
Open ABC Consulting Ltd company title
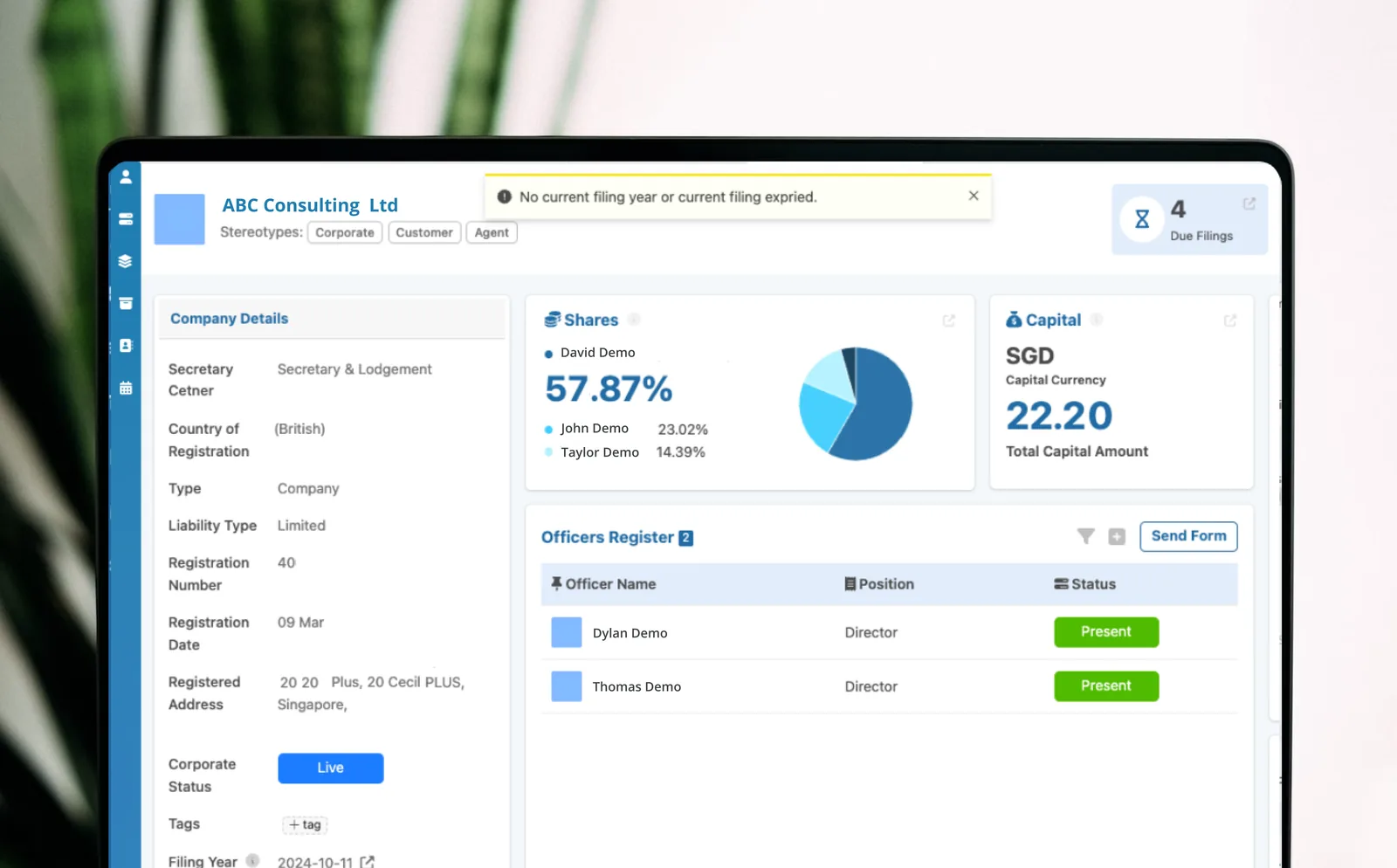click(310, 205)
